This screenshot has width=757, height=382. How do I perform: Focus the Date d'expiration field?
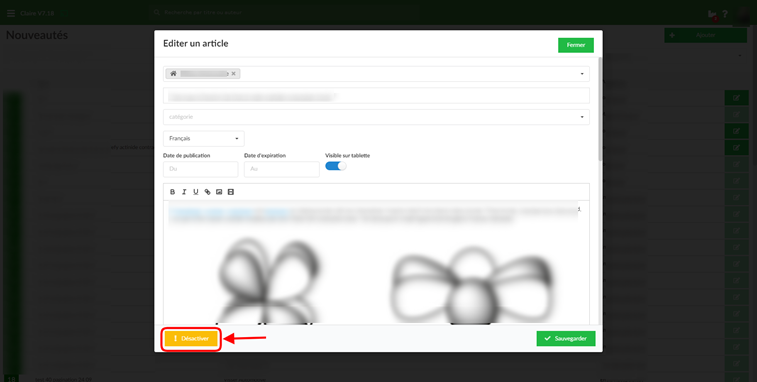tap(282, 170)
